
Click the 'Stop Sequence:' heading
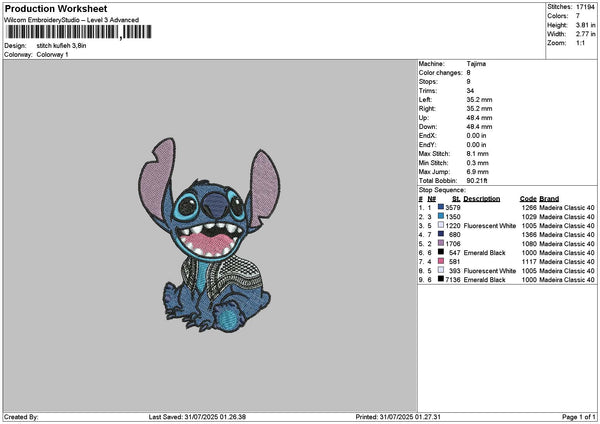pos(442,190)
